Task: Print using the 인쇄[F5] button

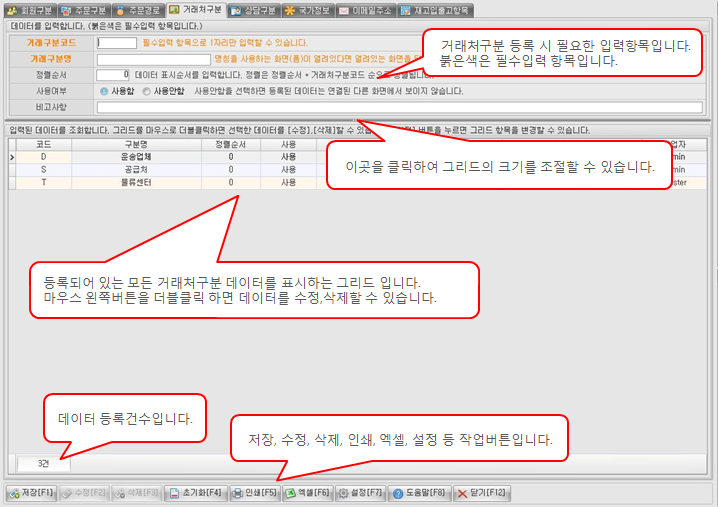Action: click(255, 493)
